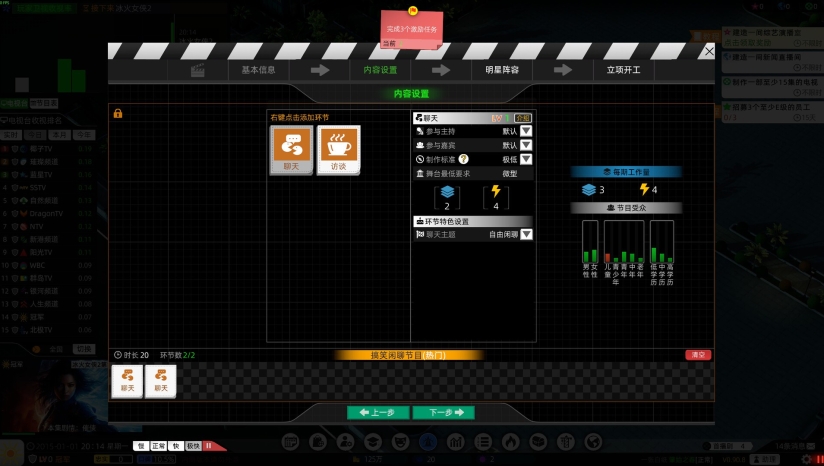This screenshot has height=466, width=824.
Task: Expand the 制作标准 production standard dropdown
Action: (526, 159)
